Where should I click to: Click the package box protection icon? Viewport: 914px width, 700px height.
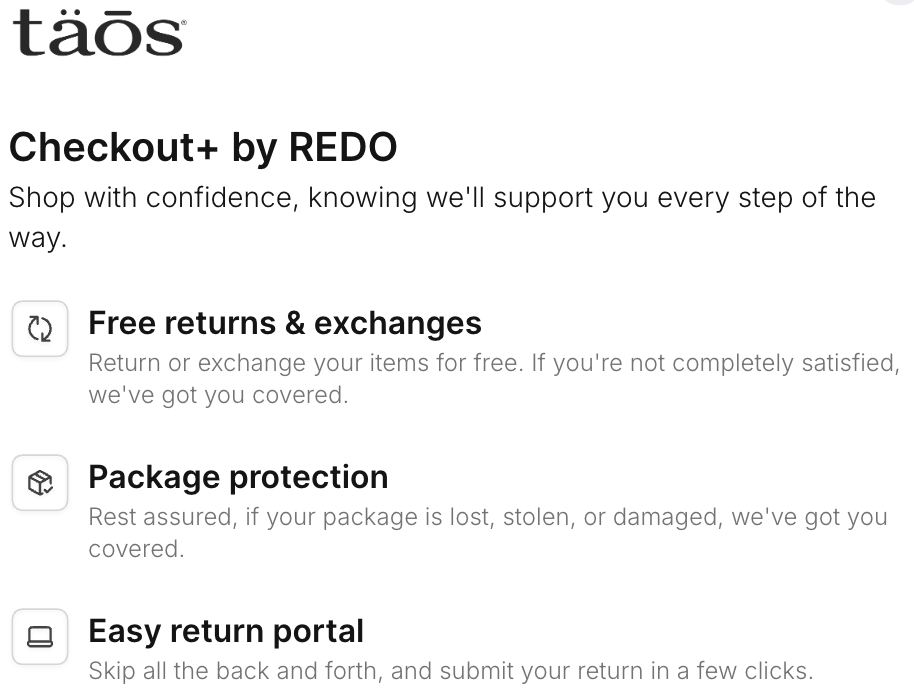40,483
